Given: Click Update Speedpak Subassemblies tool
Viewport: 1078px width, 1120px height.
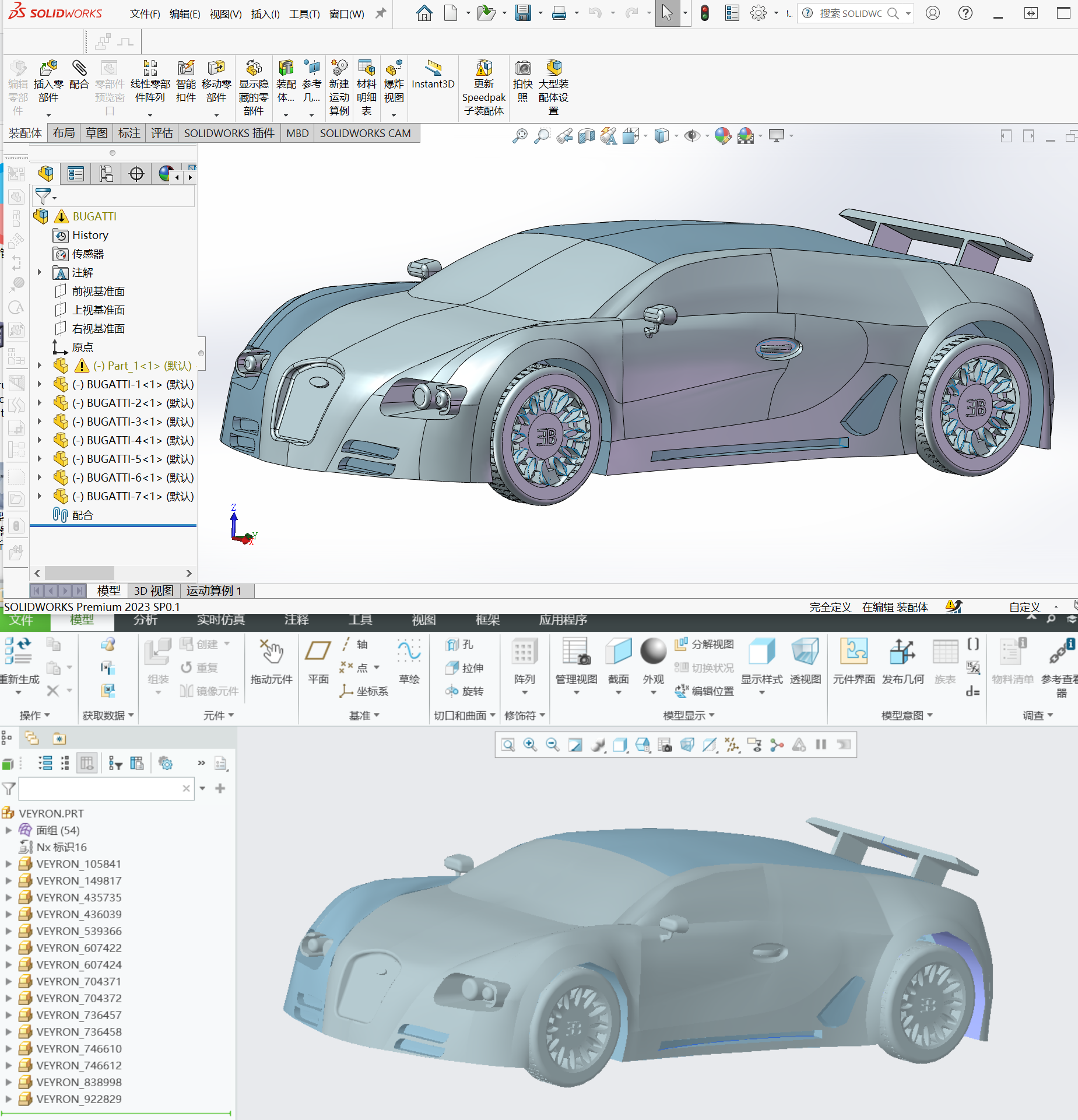Looking at the screenshot, I should pos(484,87).
